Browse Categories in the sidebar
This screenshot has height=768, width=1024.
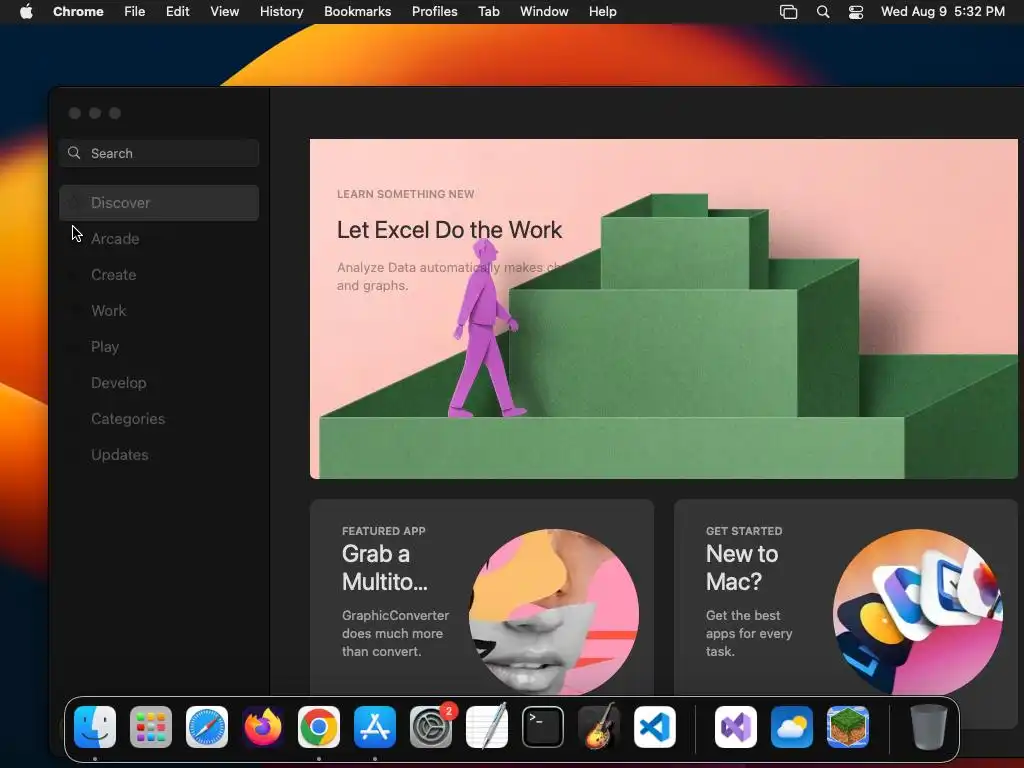pyautogui.click(x=159, y=418)
